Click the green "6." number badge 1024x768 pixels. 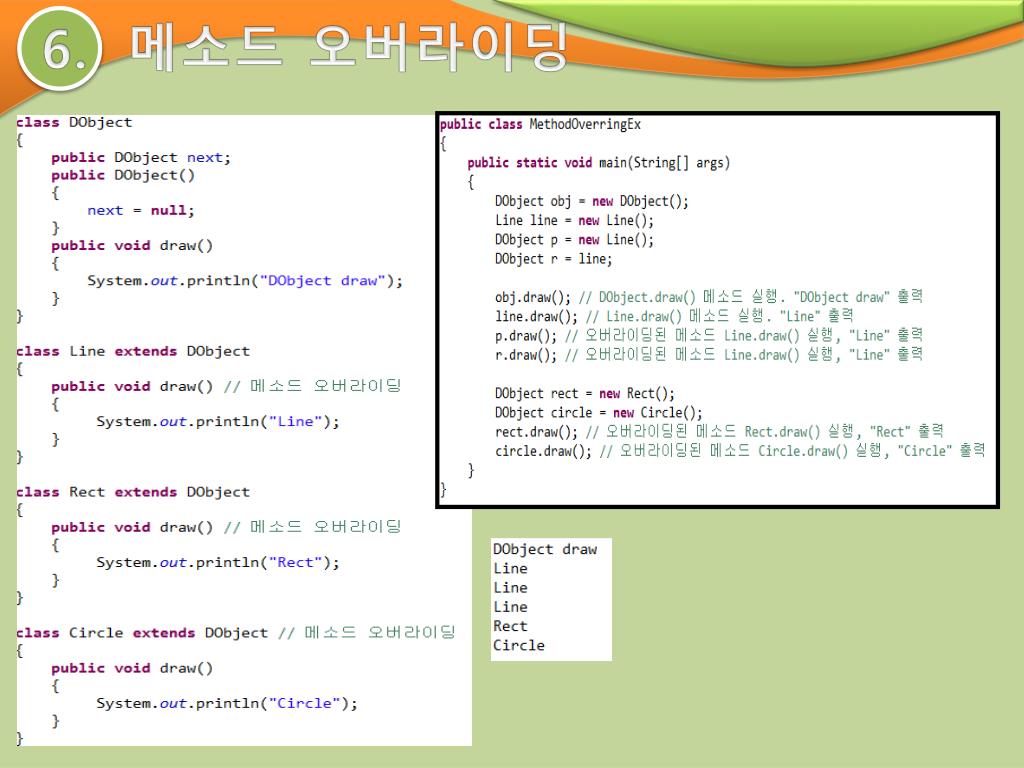(60, 48)
